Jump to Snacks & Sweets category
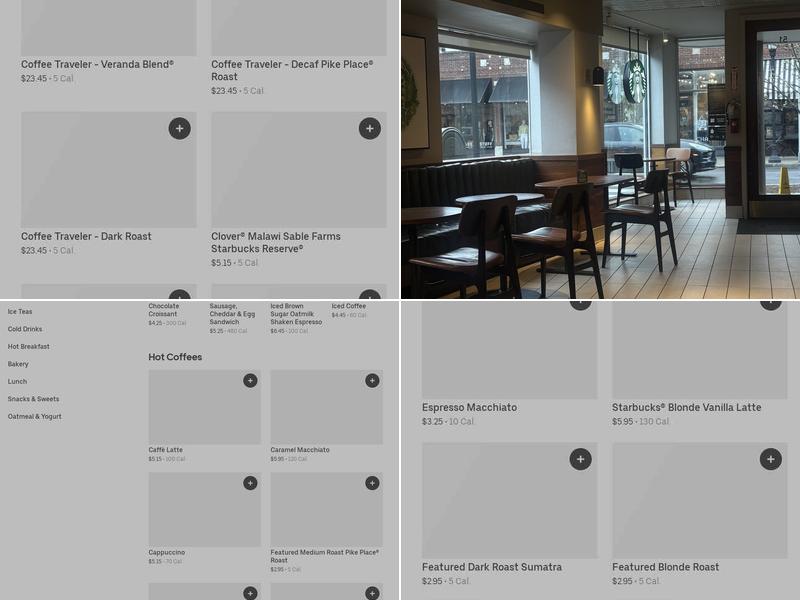Screen dimensions: 800x600 [x=33, y=399]
